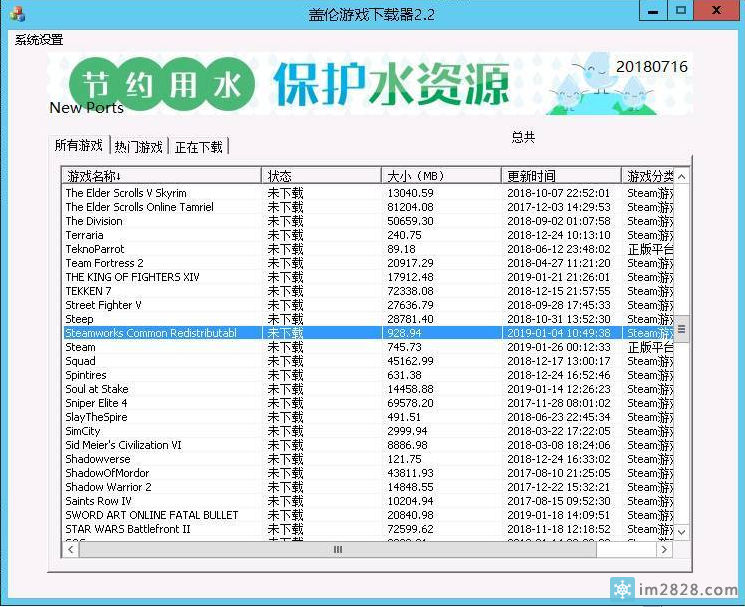The width and height of the screenshot is (745, 607).
Task: Select Sniper Elite 4 row
Action: [369, 403]
